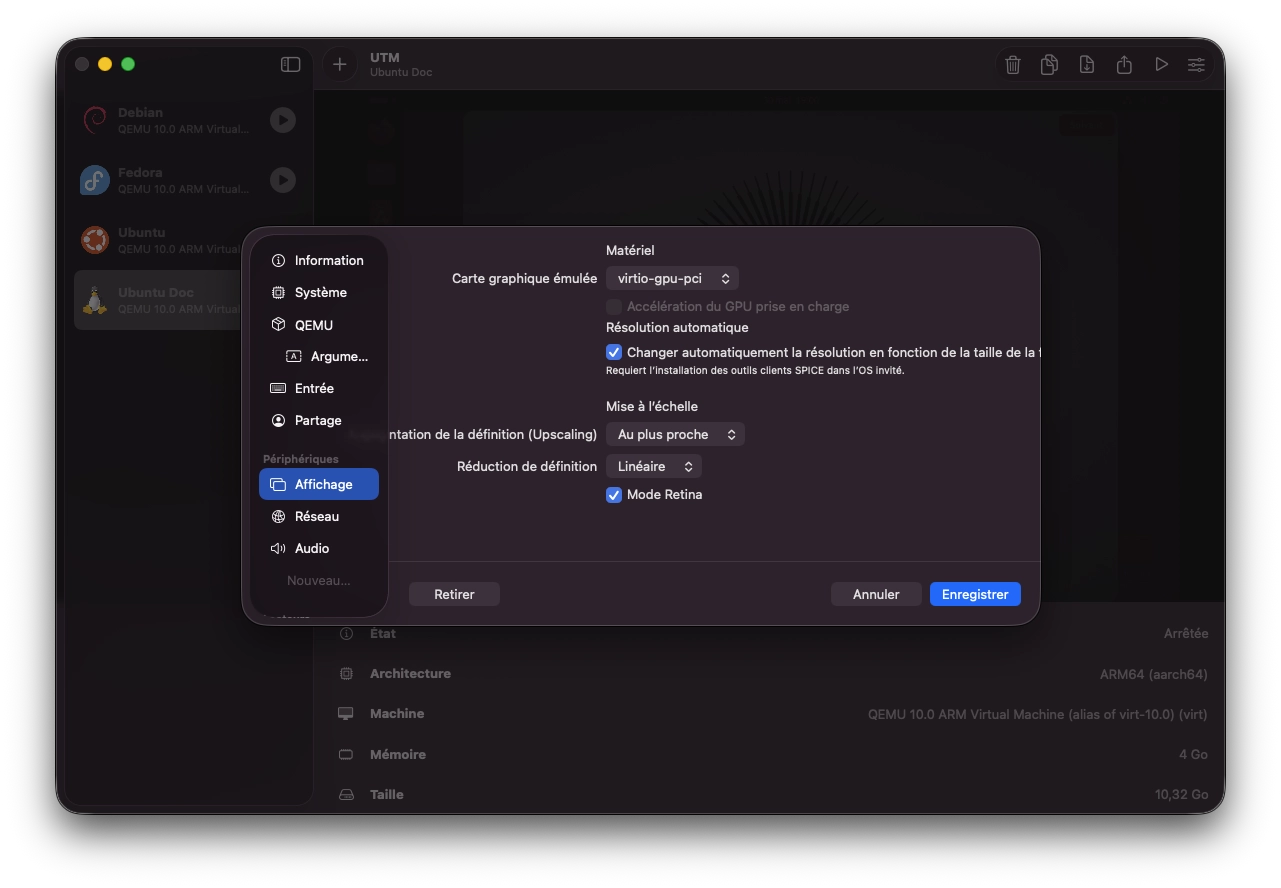Image resolution: width=1281 pixels, height=888 pixels.
Task: Select the Fedora VM logo in sidebar
Action: click(95, 180)
